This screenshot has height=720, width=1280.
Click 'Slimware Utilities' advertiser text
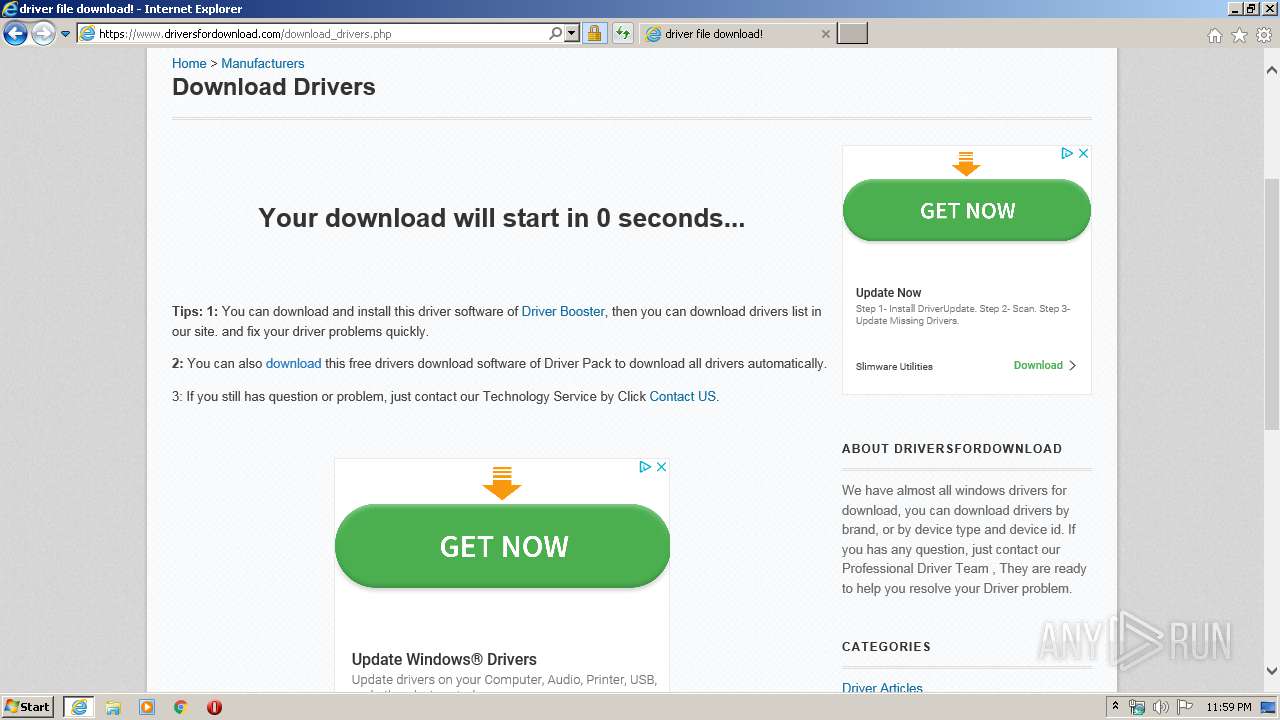(894, 366)
